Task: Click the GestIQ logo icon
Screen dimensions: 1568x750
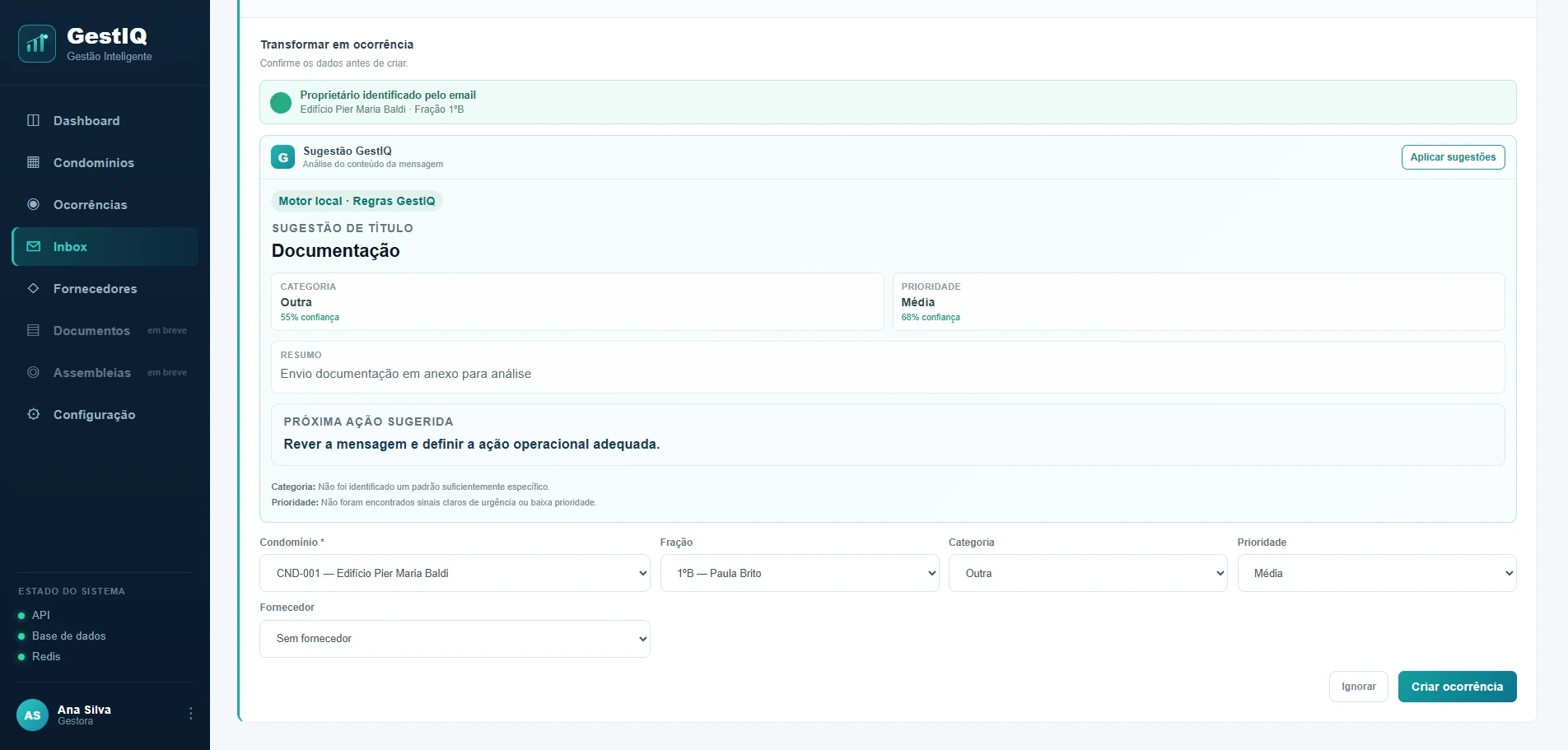Action: tap(37, 44)
